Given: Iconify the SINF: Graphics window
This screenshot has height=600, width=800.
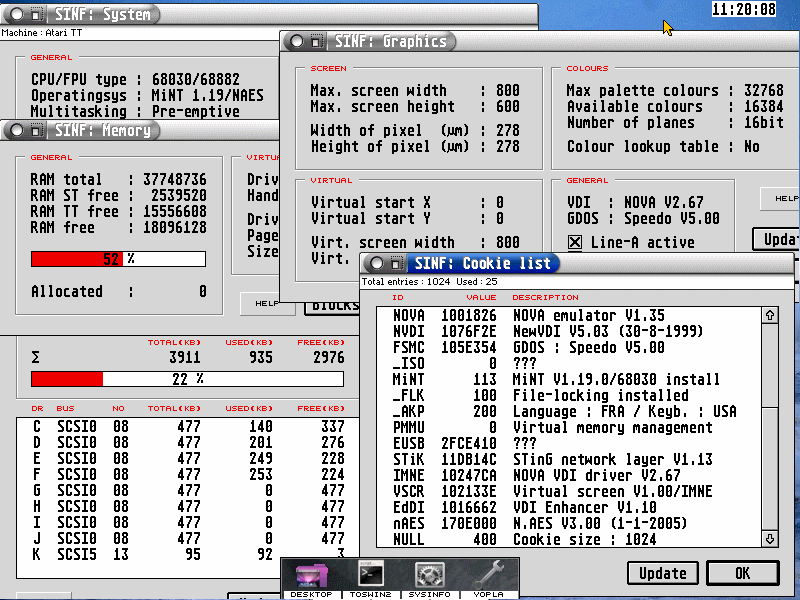Looking at the screenshot, I should (316, 41).
